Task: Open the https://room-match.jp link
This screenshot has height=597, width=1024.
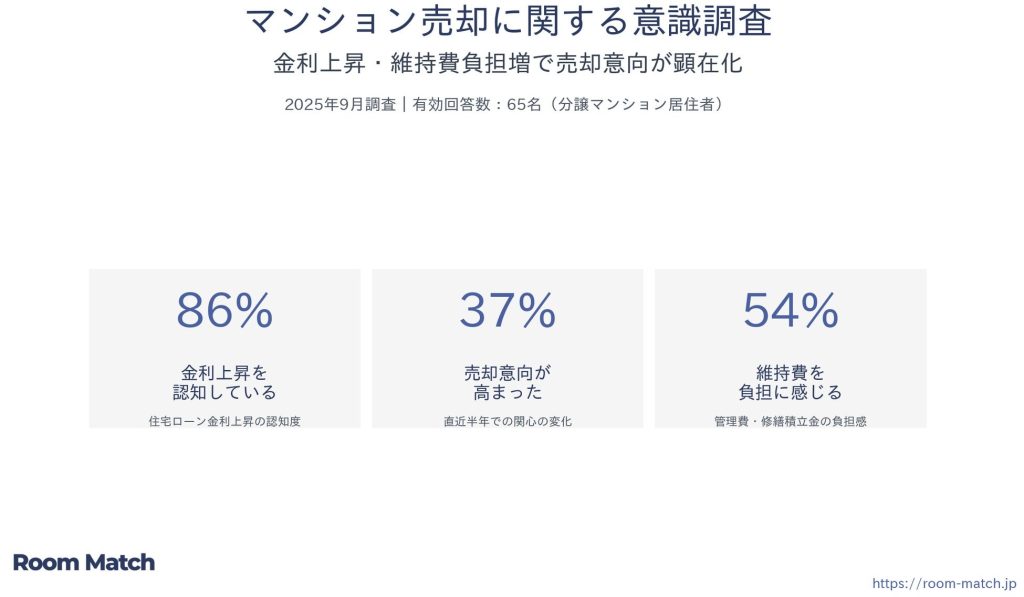Action: [944, 583]
